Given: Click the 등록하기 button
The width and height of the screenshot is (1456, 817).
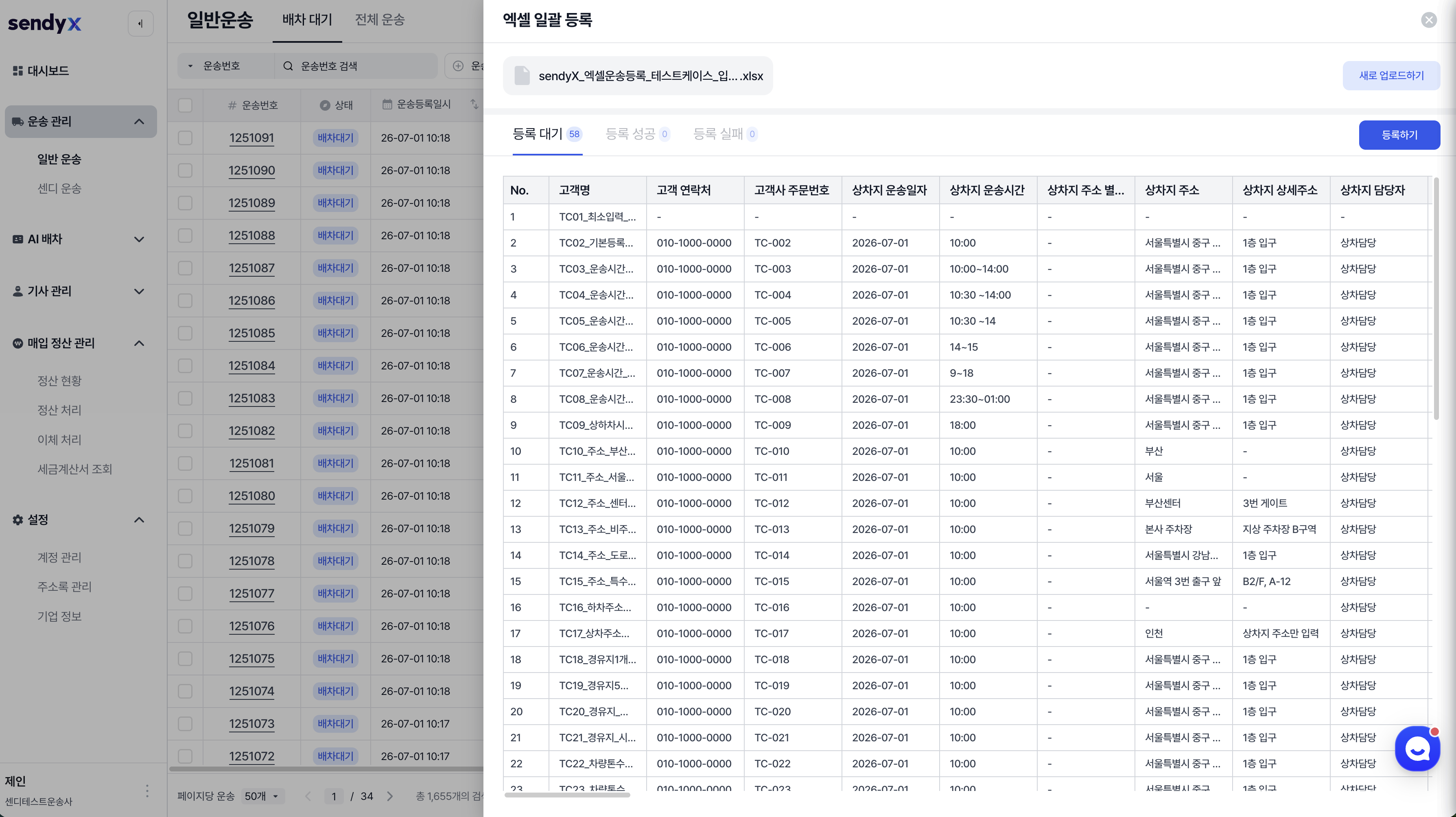Looking at the screenshot, I should pyautogui.click(x=1399, y=135).
